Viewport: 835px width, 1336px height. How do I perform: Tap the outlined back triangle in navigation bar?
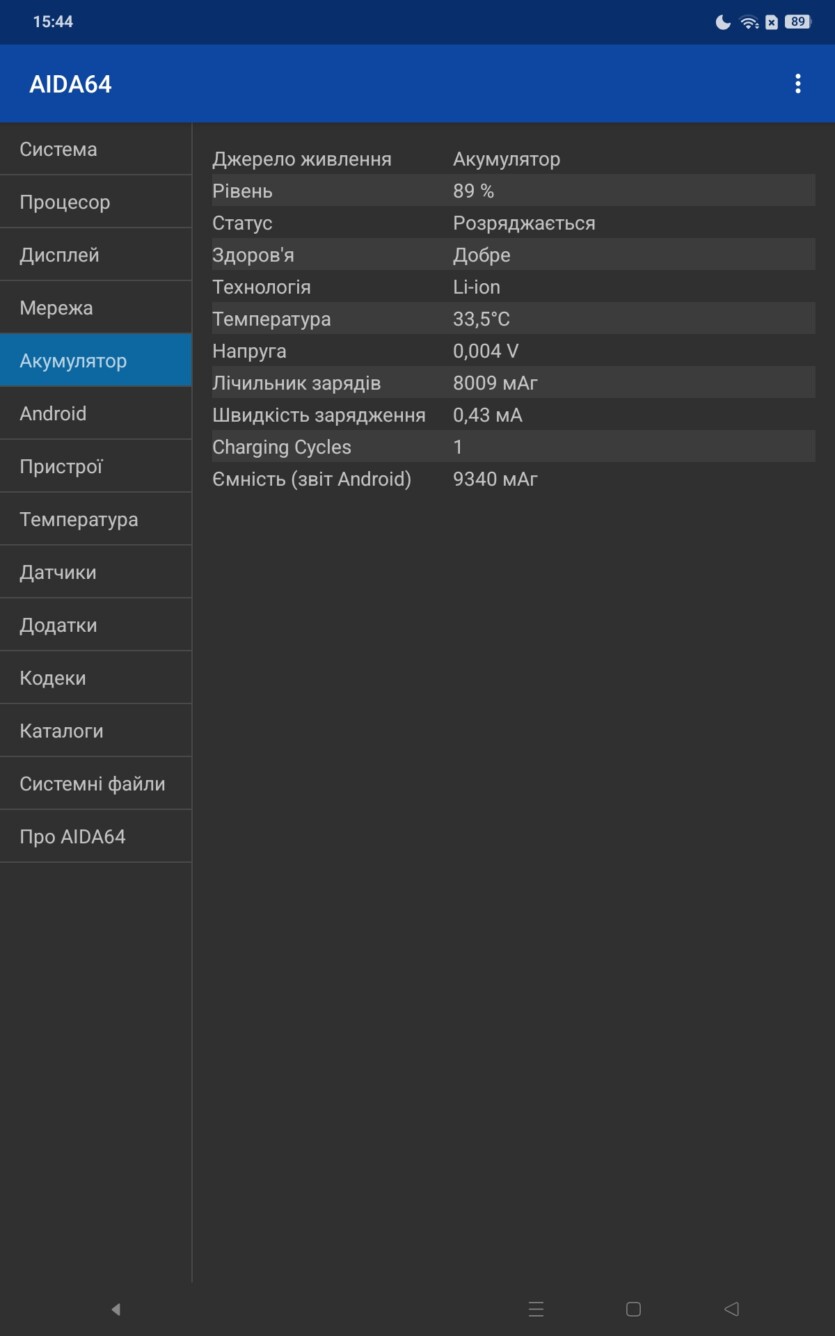[x=731, y=1309]
